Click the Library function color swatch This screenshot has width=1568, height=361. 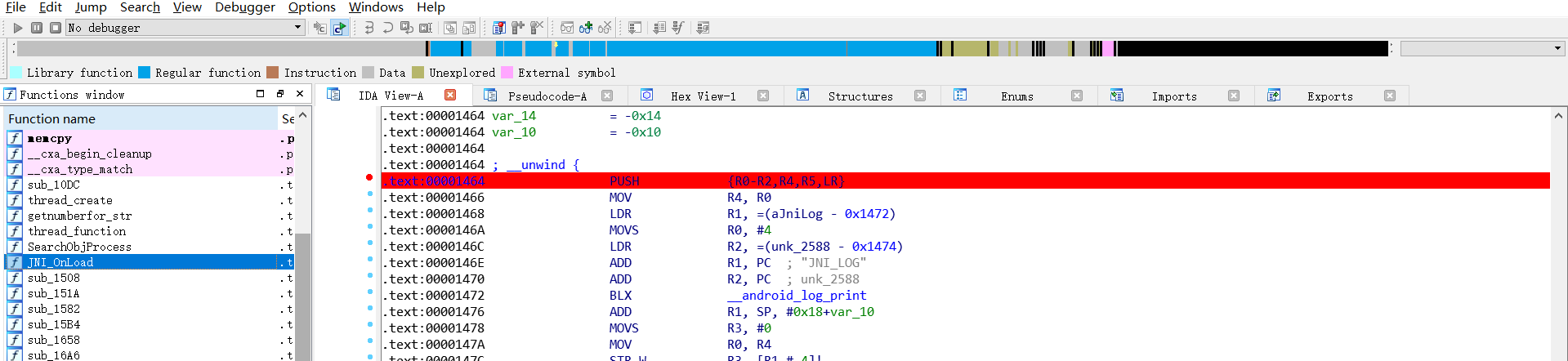point(16,73)
